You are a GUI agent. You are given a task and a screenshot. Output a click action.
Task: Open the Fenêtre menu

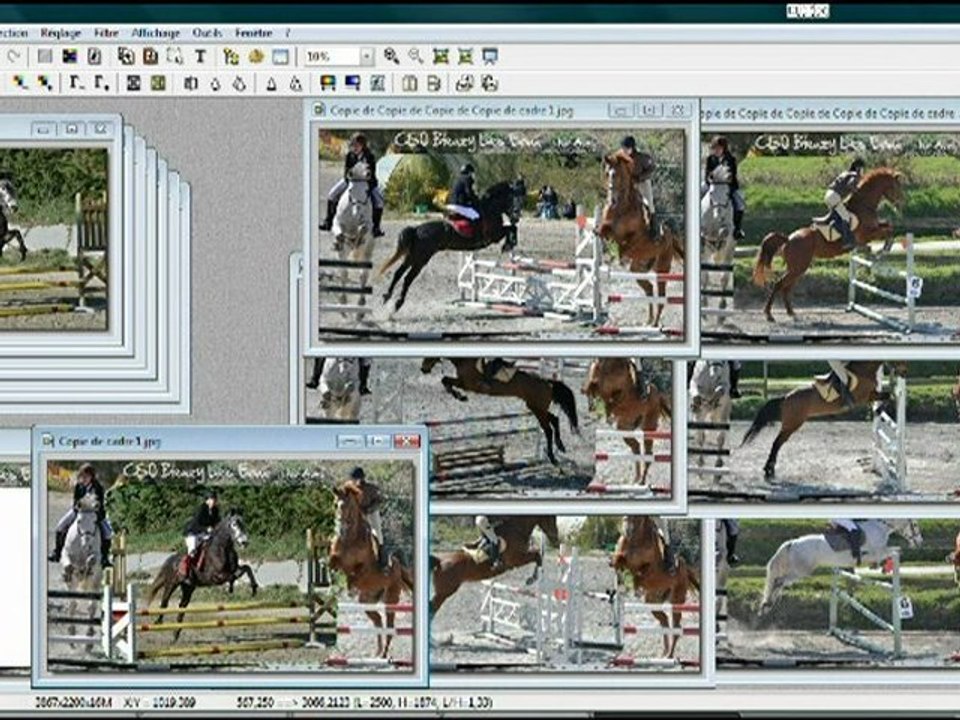[253, 33]
